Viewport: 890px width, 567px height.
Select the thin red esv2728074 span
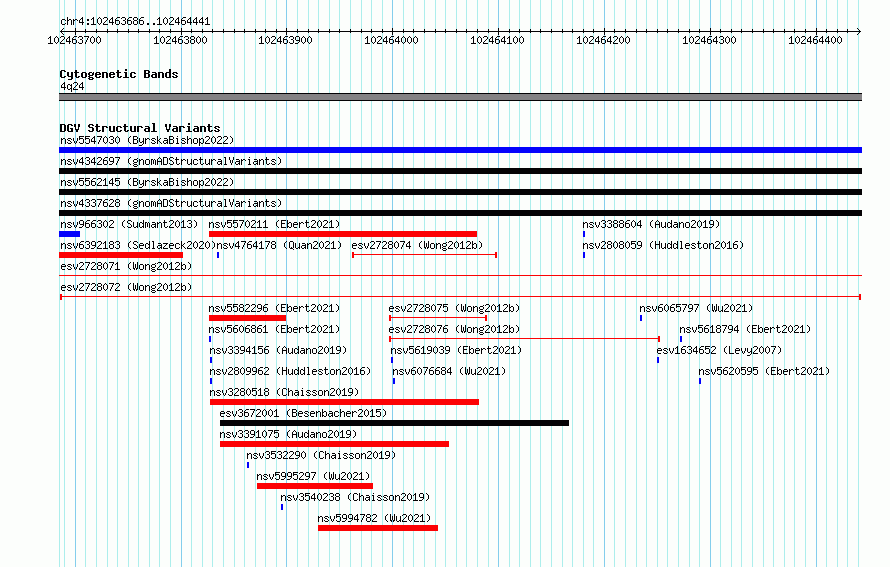tap(425, 255)
